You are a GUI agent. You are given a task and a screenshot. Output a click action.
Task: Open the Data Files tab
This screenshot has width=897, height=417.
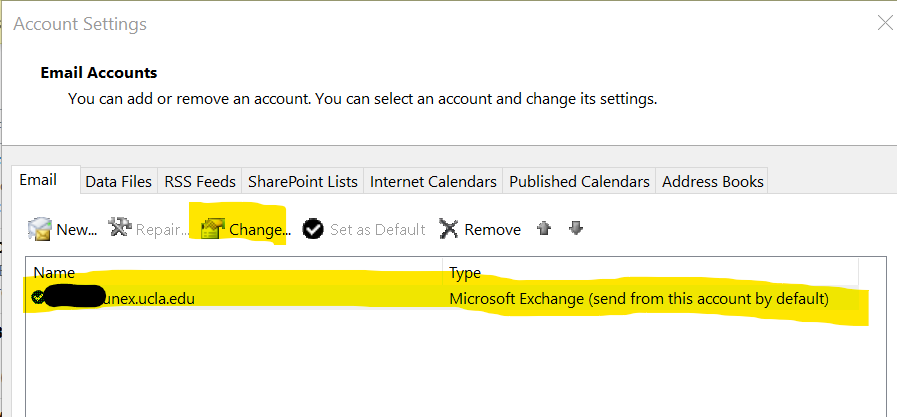118,181
